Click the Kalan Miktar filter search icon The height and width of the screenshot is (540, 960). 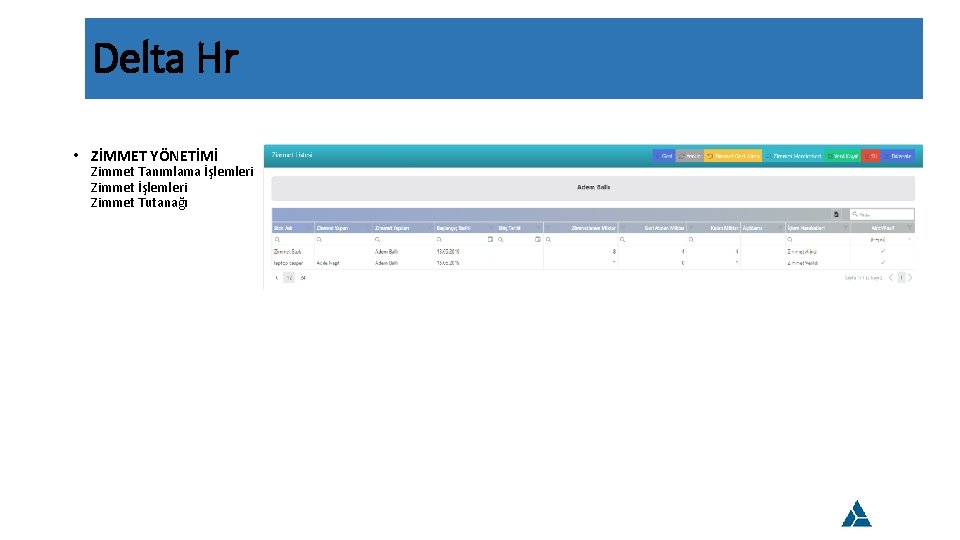(691, 239)
